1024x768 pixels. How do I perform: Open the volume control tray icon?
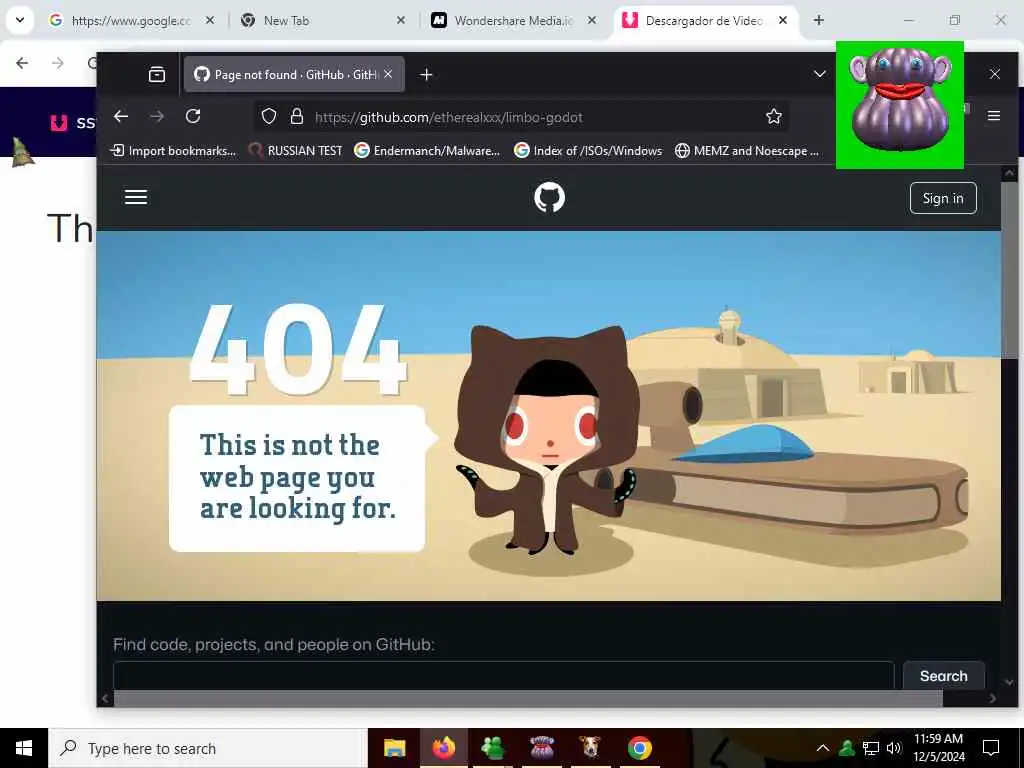click(894, 748)
